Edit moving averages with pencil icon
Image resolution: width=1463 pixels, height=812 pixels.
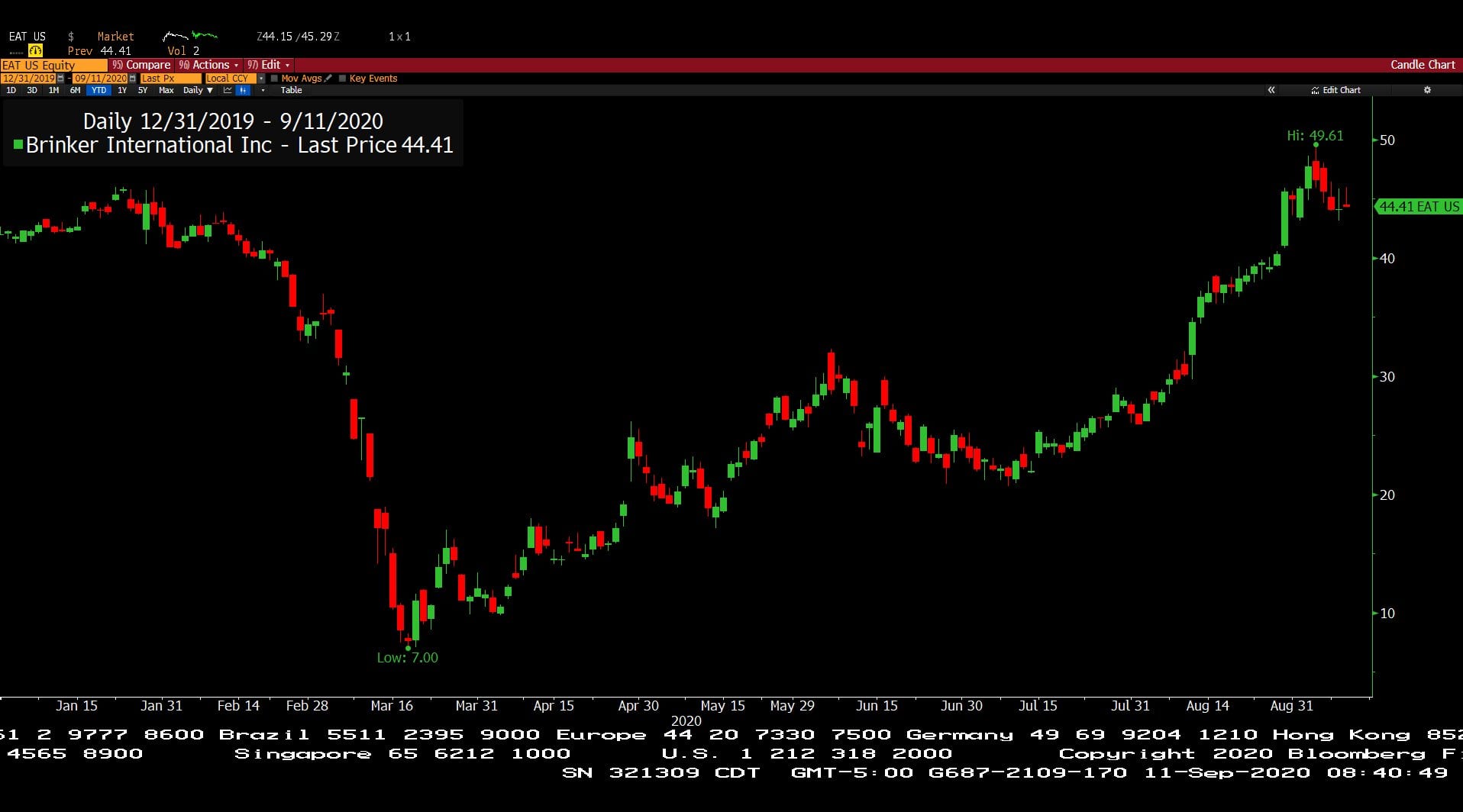[x=328, y=79]
